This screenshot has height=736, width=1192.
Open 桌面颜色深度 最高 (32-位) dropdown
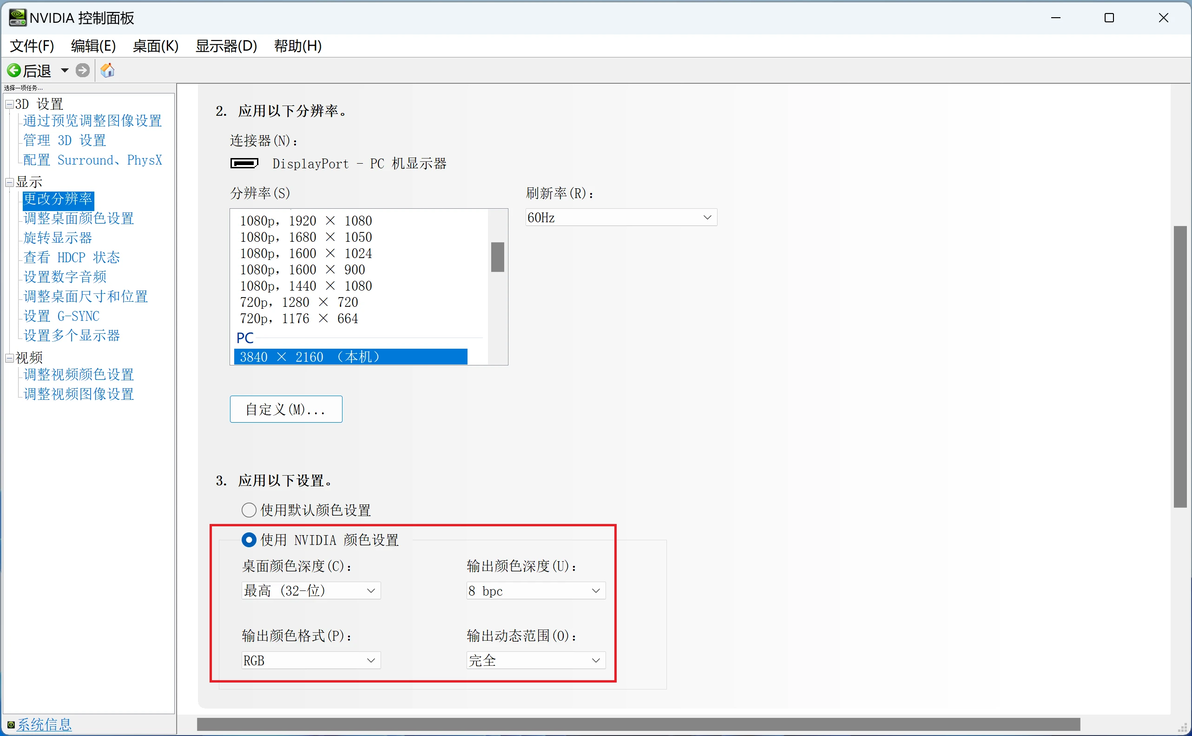[x=310, y=591]
